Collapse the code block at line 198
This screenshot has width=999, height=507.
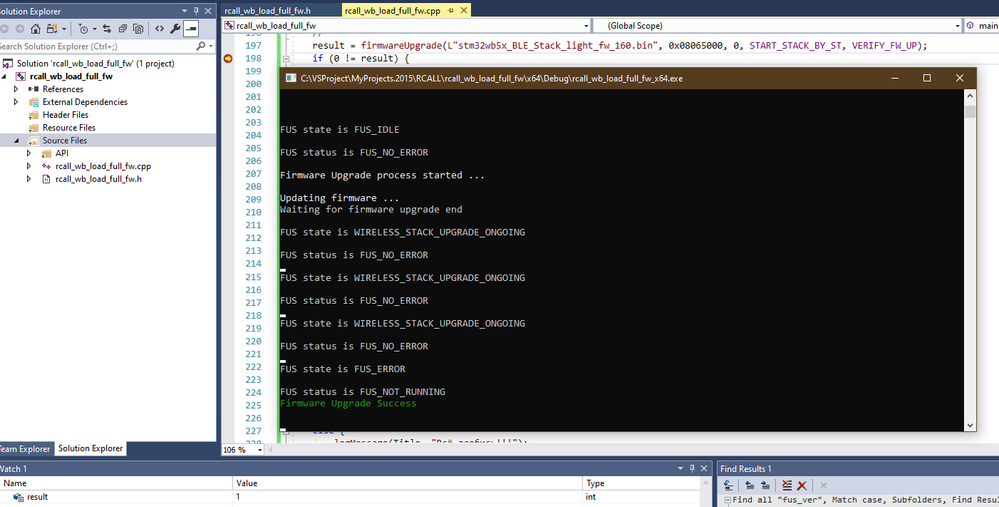point(286,59)
